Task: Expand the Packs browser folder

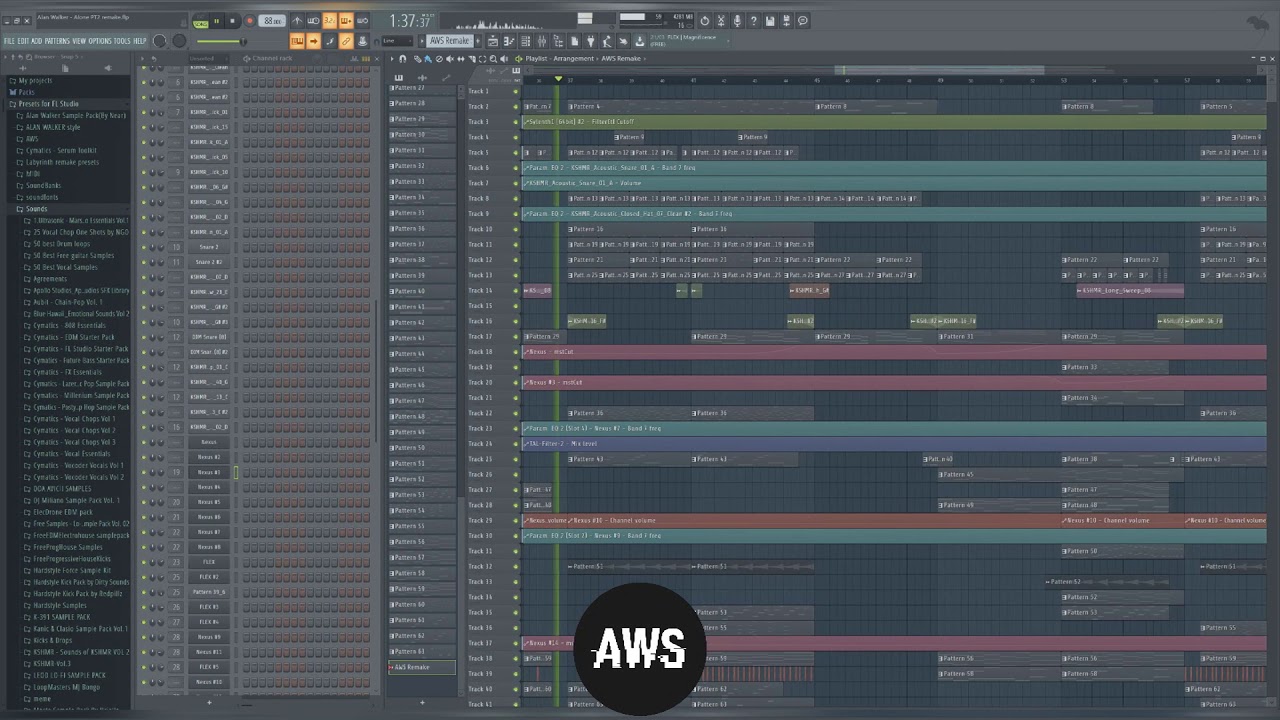Action: [x=26, y=92]
